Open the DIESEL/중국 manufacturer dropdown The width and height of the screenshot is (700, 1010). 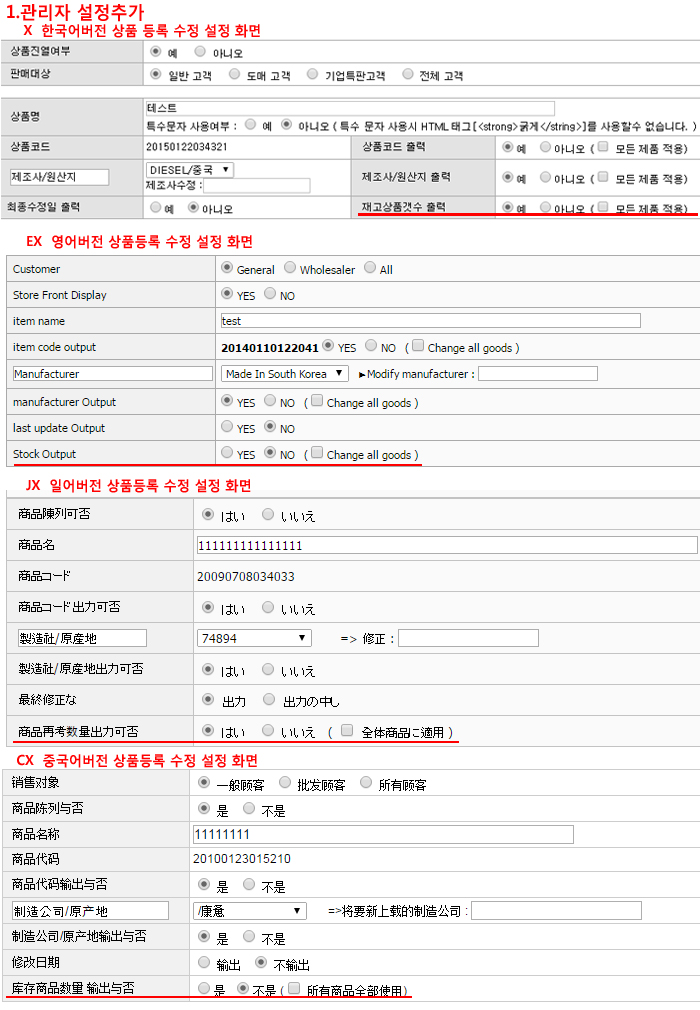click(x=190, y=170)
